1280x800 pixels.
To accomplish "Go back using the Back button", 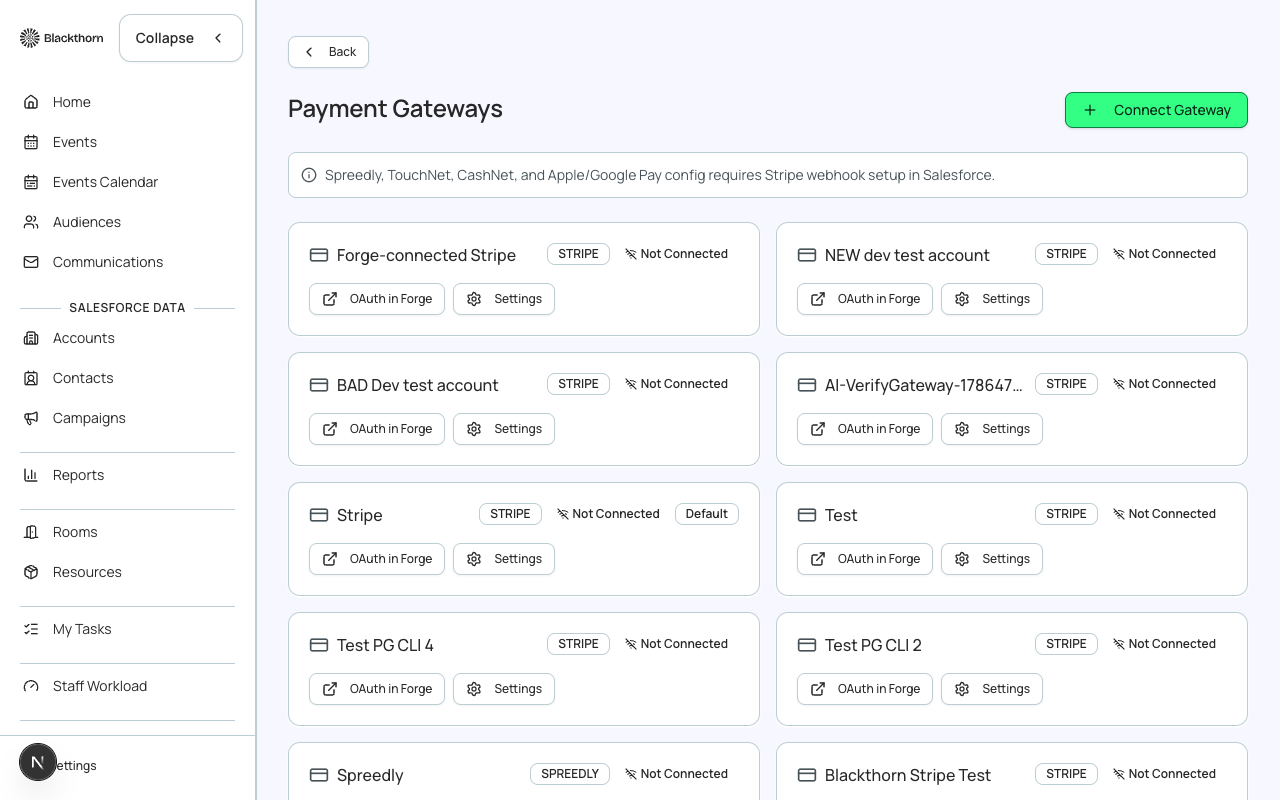I will 328,52.
